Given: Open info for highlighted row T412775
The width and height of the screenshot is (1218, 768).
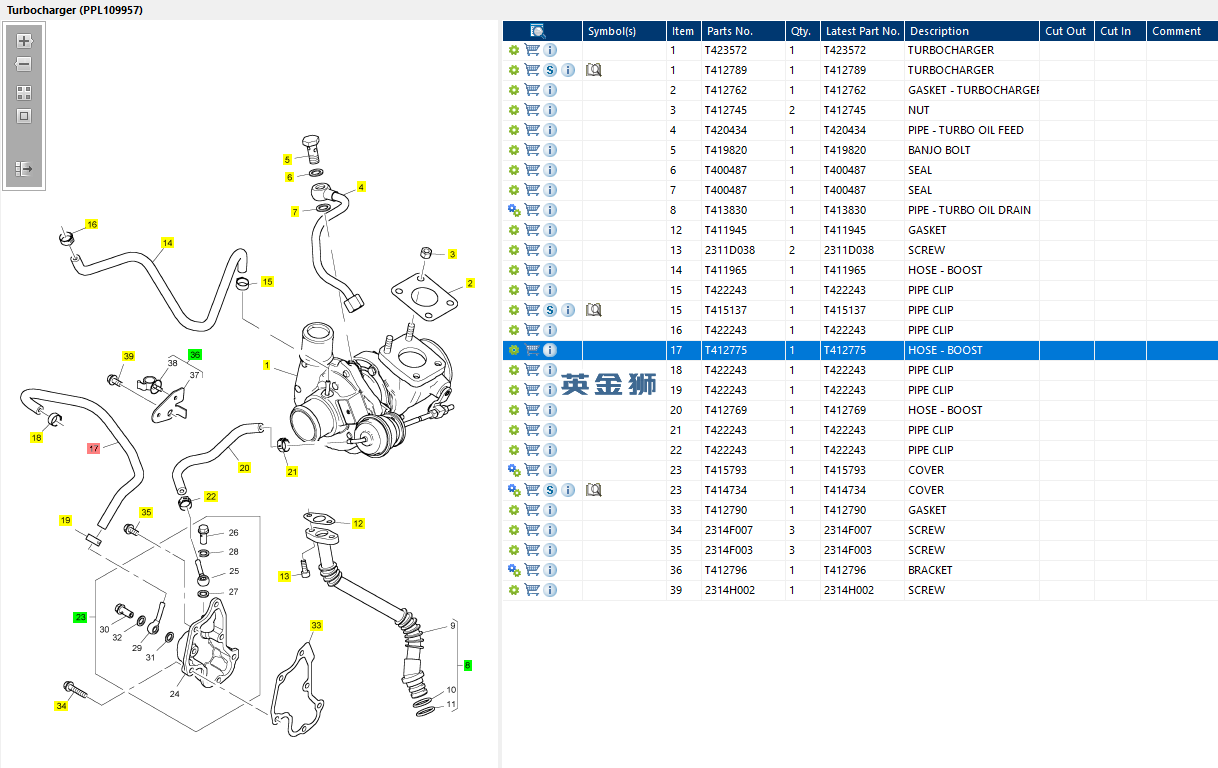Looking at the screenshot, I should click(x=550, y=350).
